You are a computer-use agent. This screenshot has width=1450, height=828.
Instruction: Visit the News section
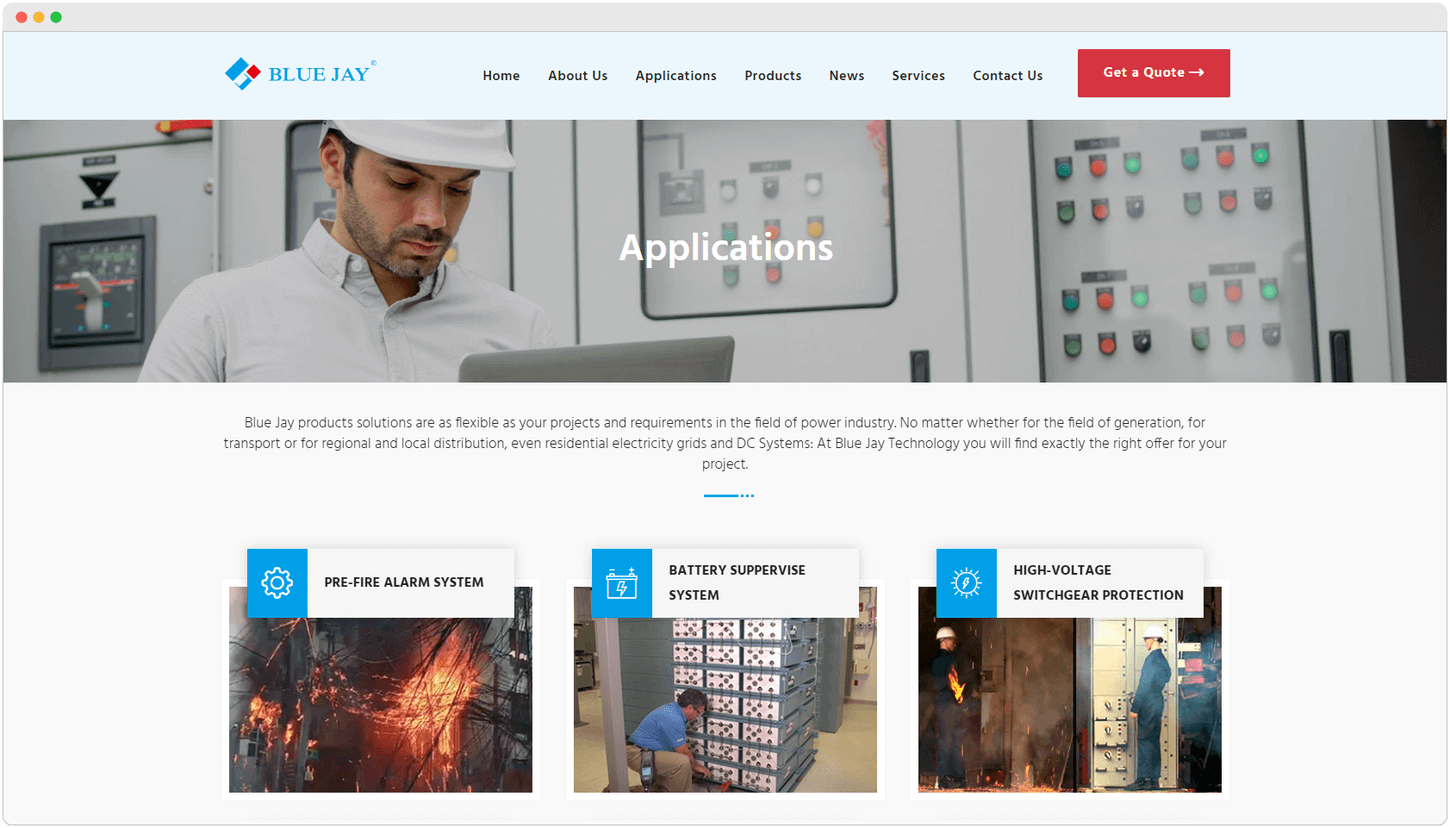(847, 76)
